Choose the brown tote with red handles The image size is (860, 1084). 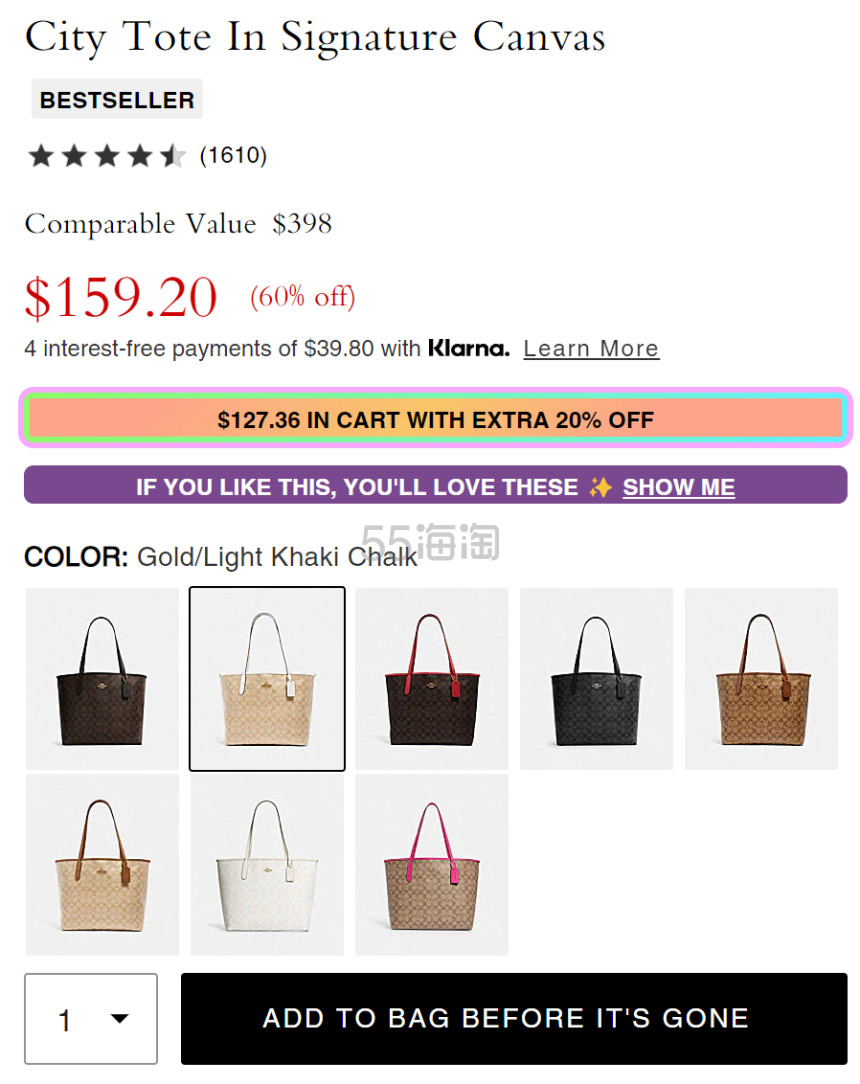431,679
